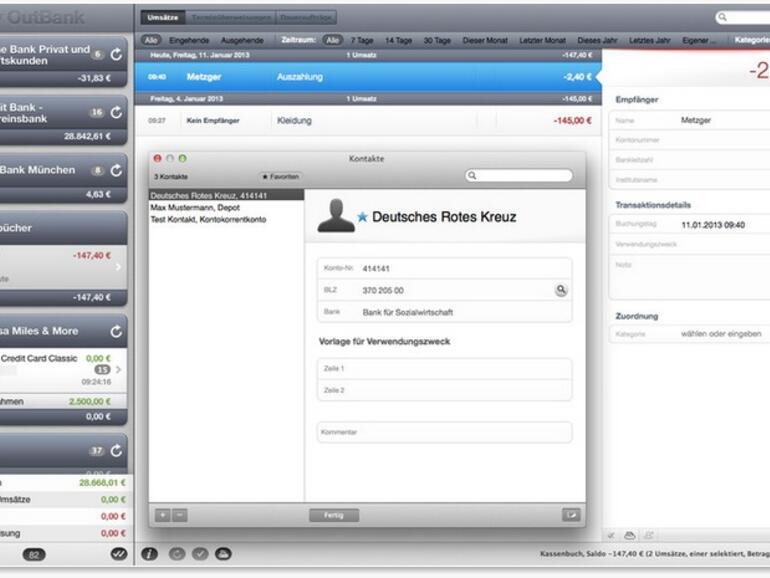Screen dimensions: 770x578
Task: Select the Metzger Auszahlung transaction
Action: pos(368,77)
